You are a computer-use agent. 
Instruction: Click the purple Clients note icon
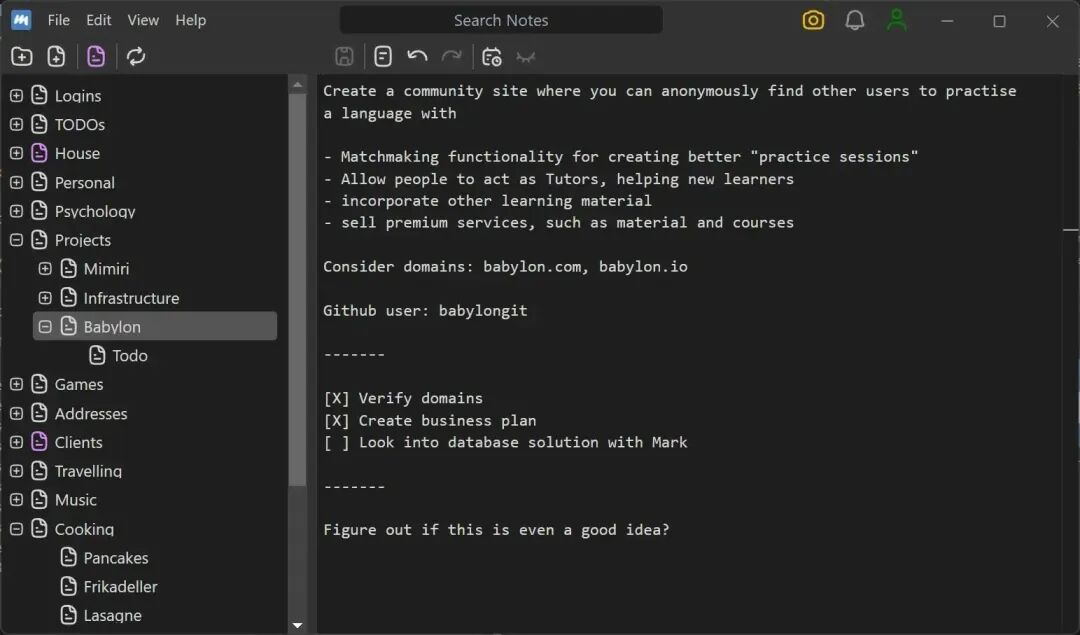coord(40,441)
